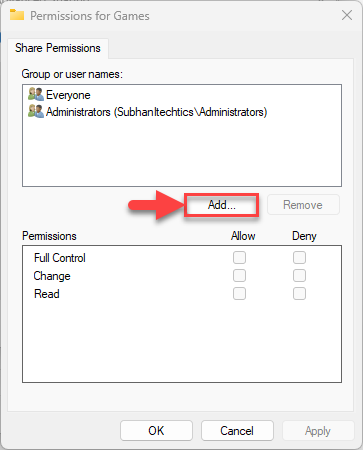This screenshot has height=450, width=363.
Task: Click the Full Control permission label
Action: (x=60, y=258)
